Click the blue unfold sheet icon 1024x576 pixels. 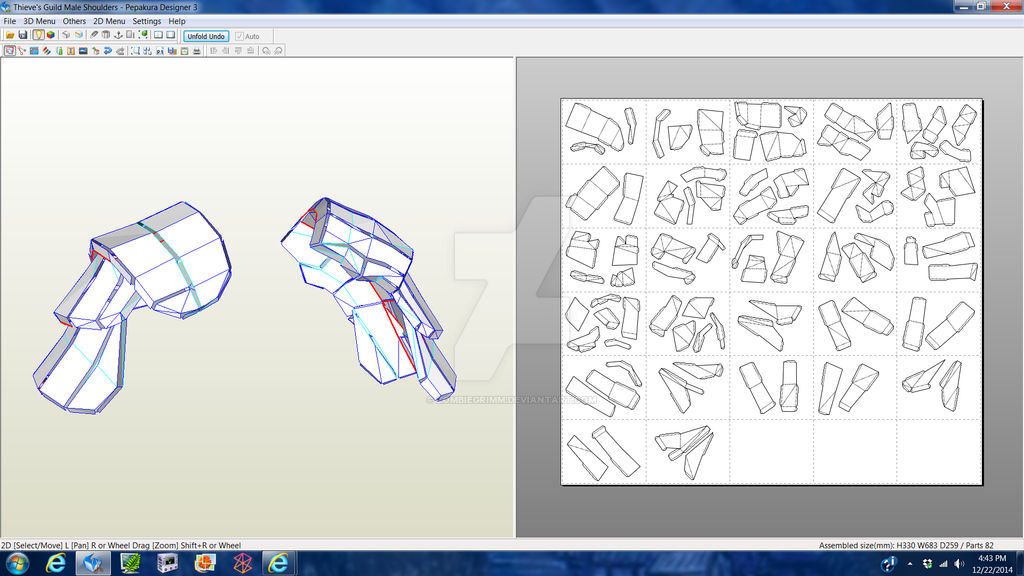(79, 35)
